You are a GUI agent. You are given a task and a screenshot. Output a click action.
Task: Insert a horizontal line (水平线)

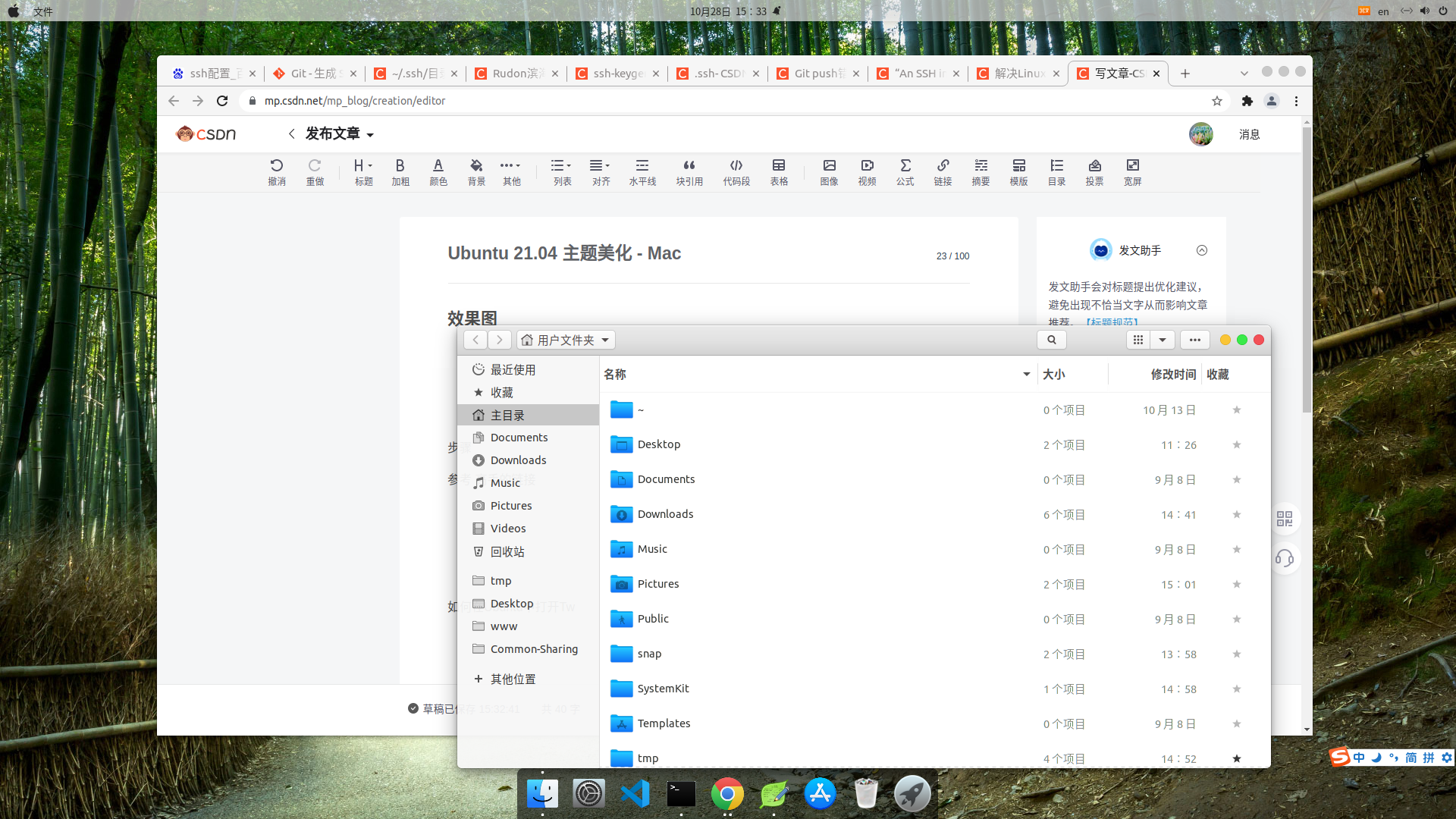click(x=642, y=172)
